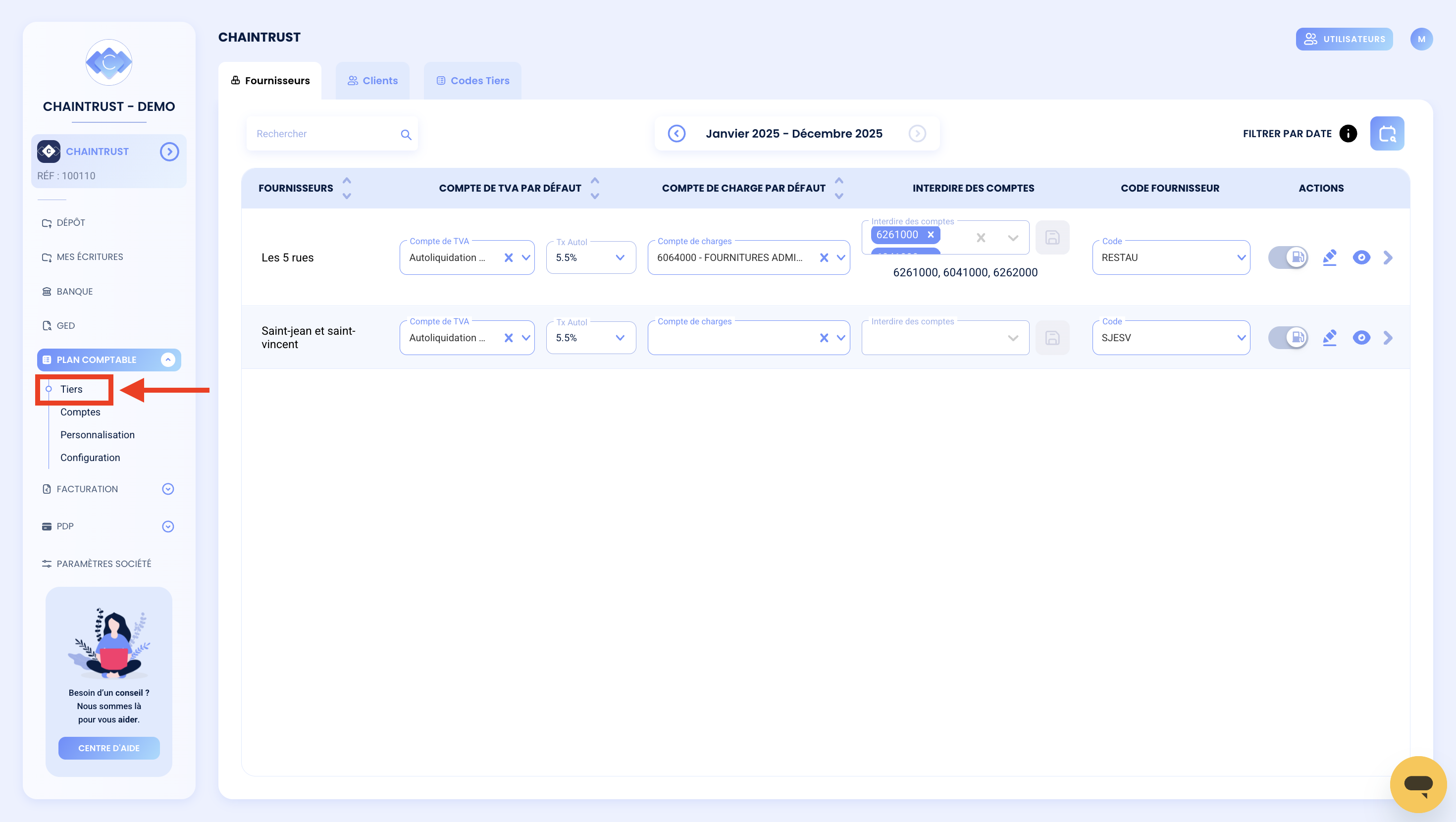Click the Saint-jean et saint-vincent supplier name
This screenshot has height=822, width=1456.
coord(309,338)
